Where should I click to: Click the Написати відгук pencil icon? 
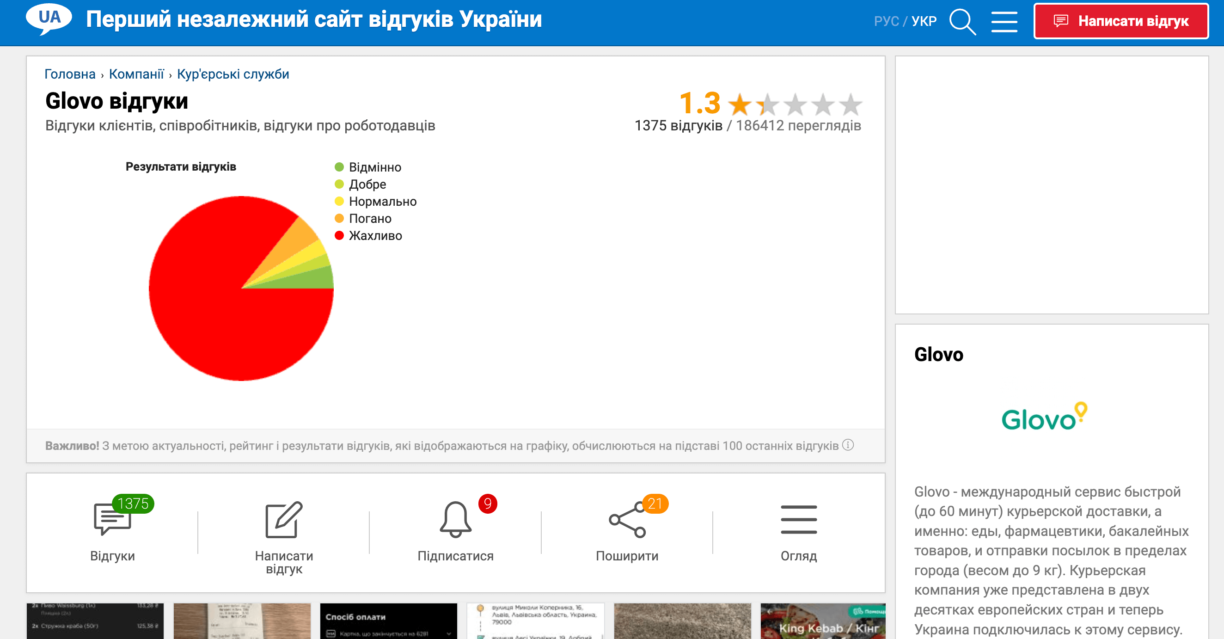(x=284, y=519)
